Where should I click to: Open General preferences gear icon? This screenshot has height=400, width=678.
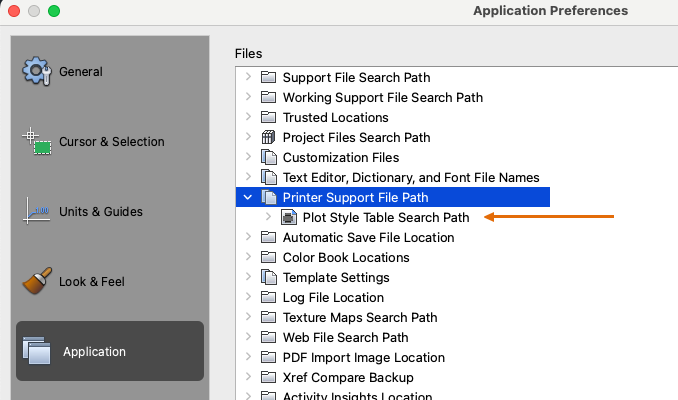[37, 72]
